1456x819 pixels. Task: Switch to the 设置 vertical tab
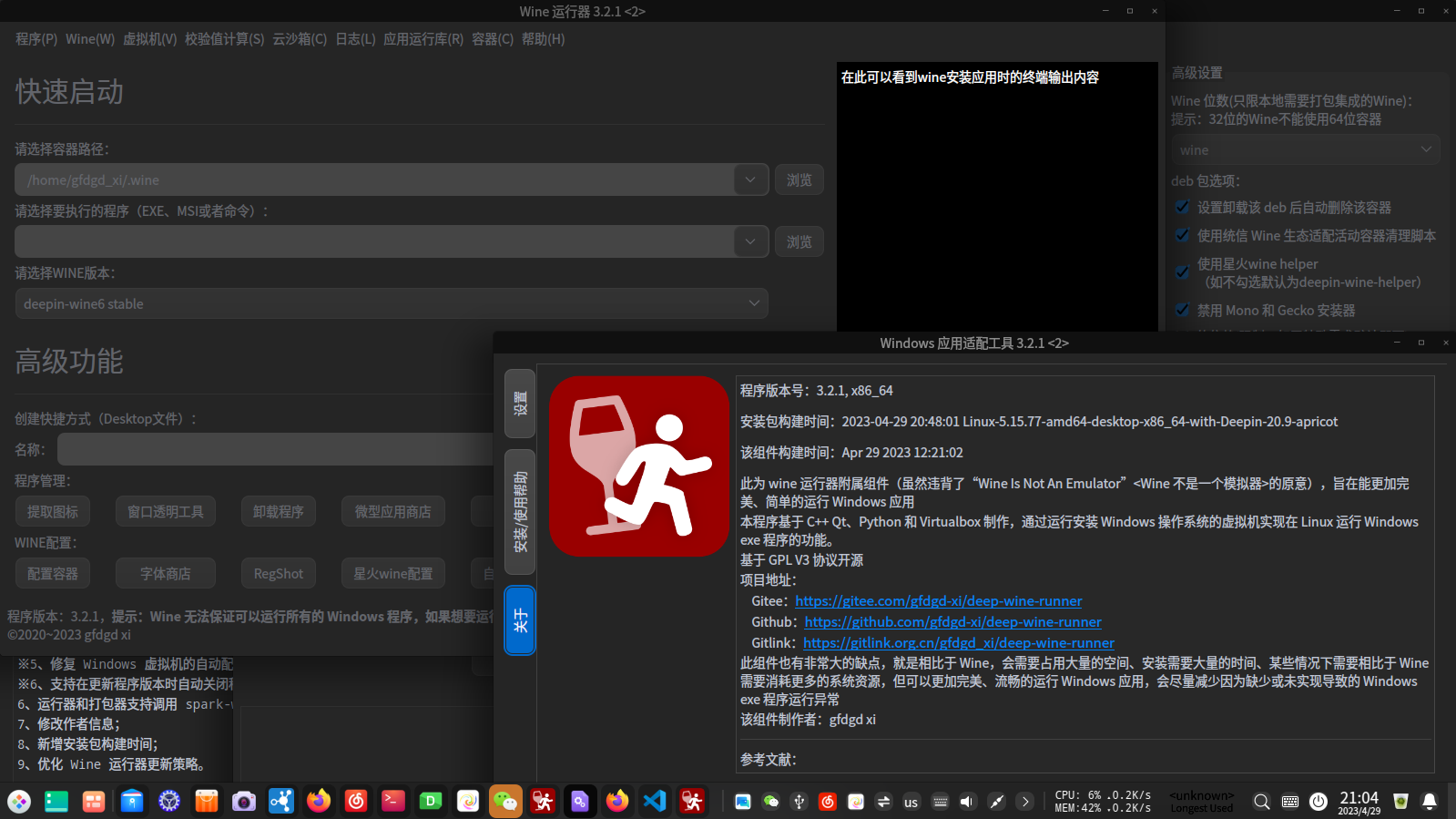[520, 404]
